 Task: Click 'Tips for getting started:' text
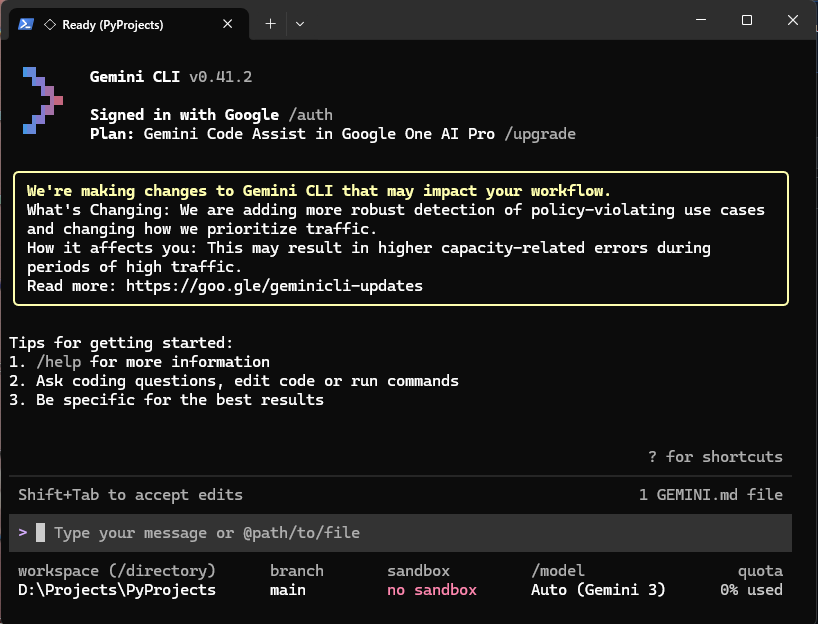point(121,343)
